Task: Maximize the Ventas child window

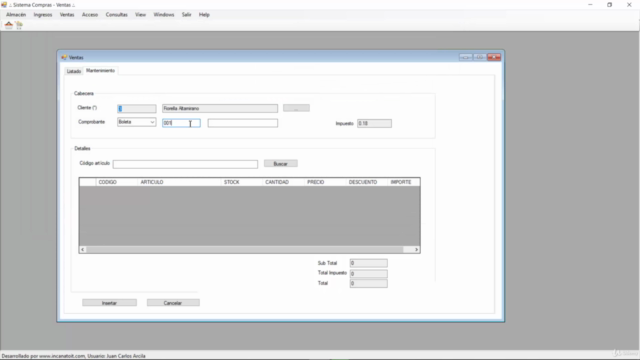Action: 480,57
